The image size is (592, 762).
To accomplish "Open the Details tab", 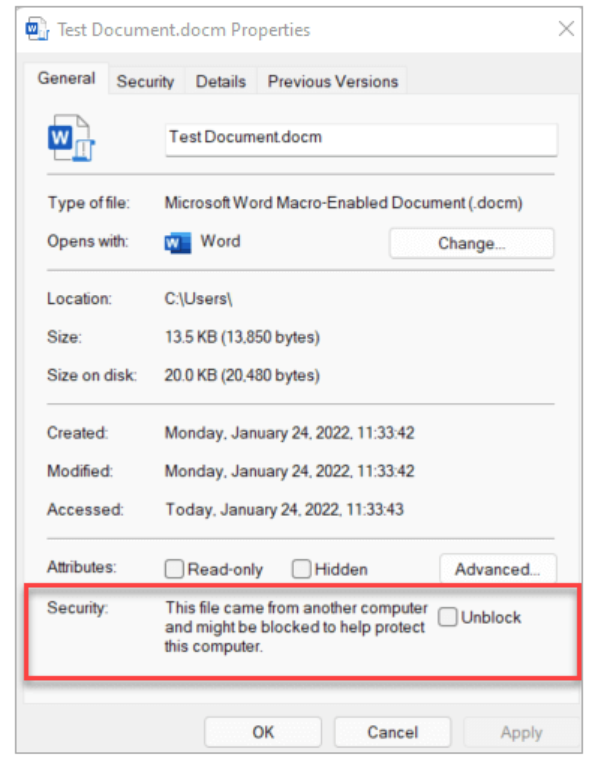I will 221,81.
